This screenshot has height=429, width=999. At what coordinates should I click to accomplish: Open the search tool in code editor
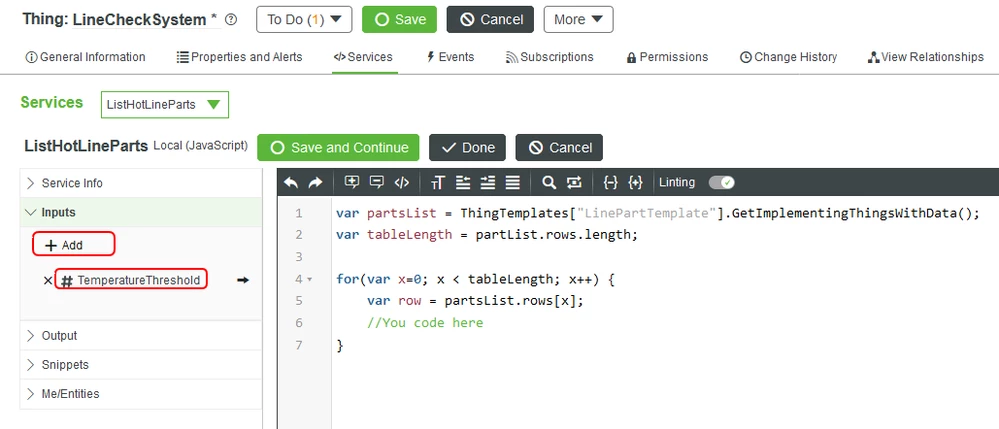(x=549, y=183)
